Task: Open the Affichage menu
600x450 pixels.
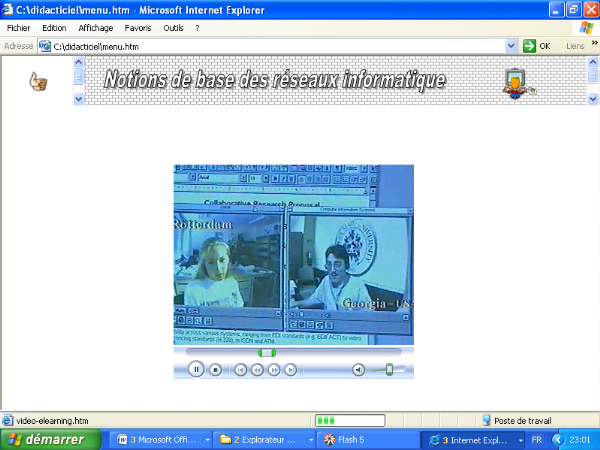Action: click(96, 28)
